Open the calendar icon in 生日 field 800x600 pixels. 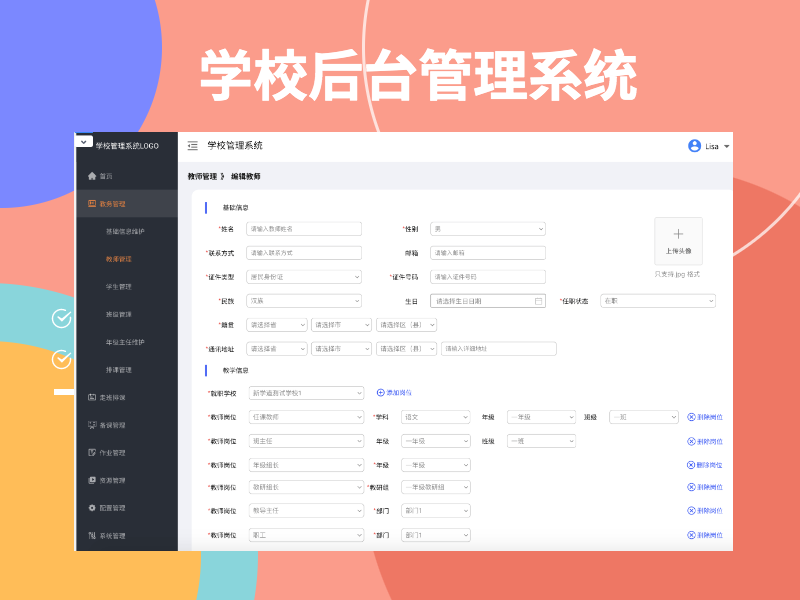click(x=538, y=302)
